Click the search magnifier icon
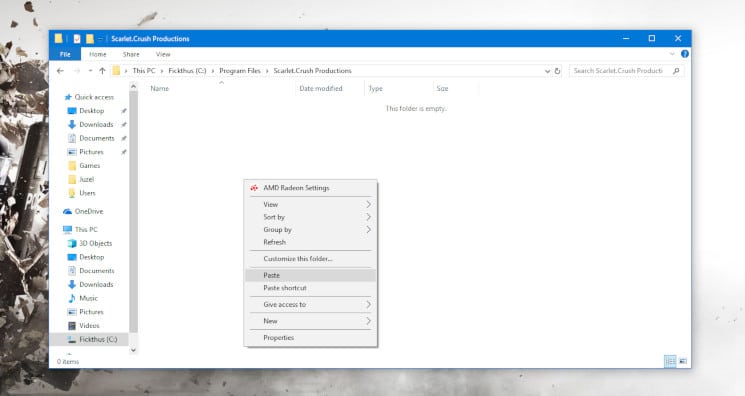 click(x=676, y=71)
